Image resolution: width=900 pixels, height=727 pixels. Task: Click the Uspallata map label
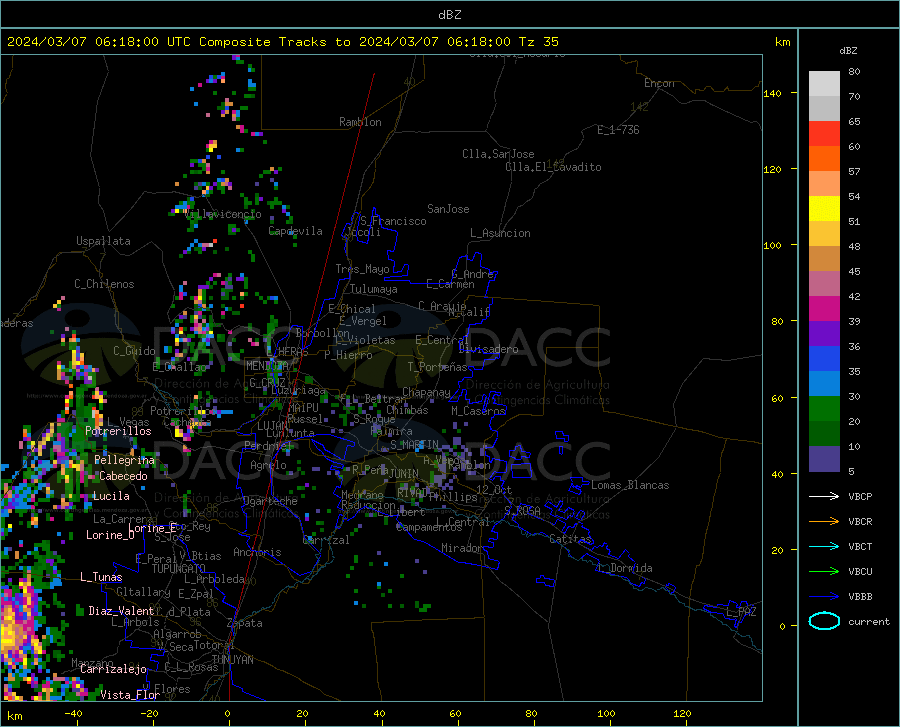(x=103, y=241)
